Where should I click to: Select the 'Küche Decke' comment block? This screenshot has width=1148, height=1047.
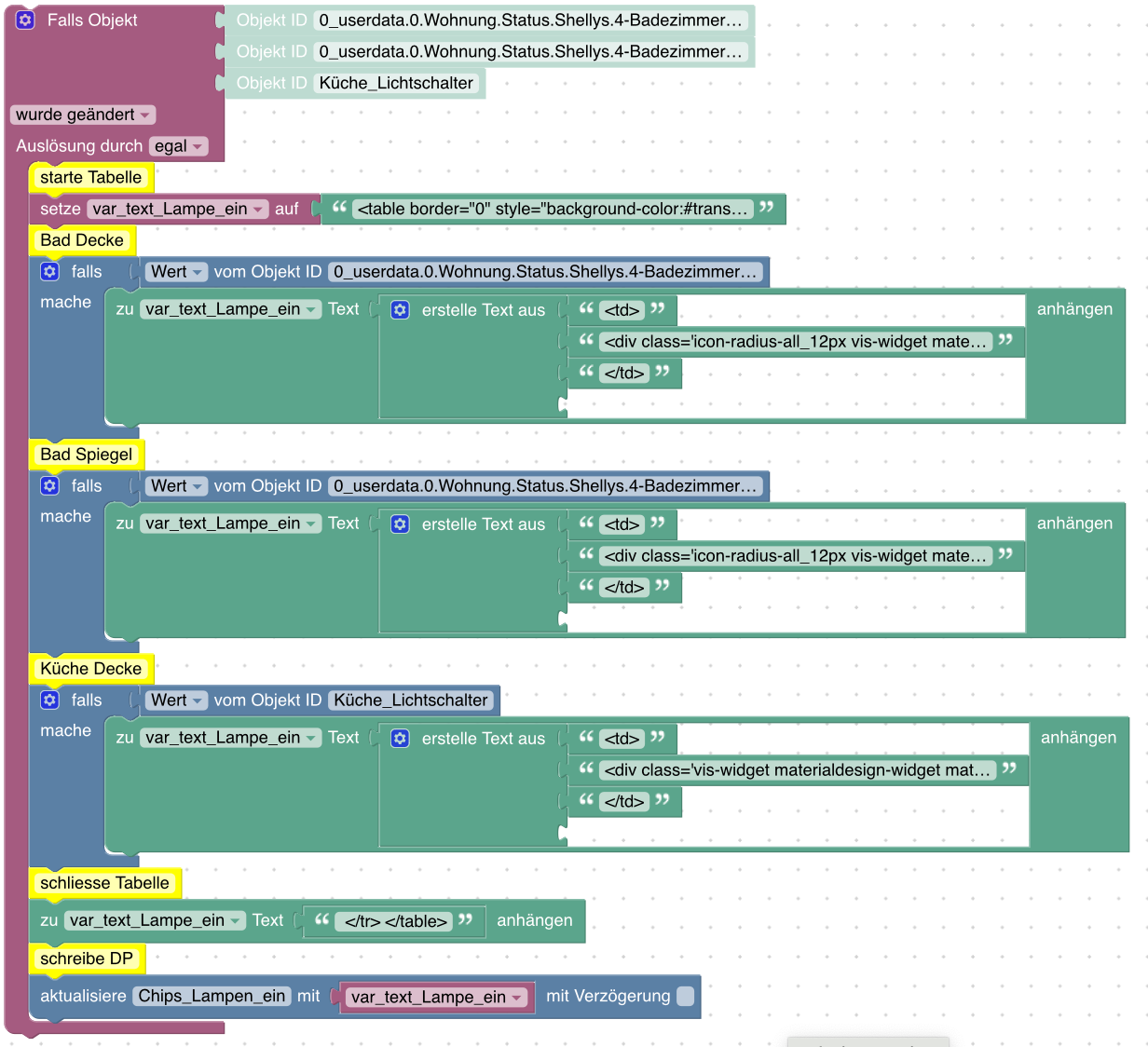(90, 668)
